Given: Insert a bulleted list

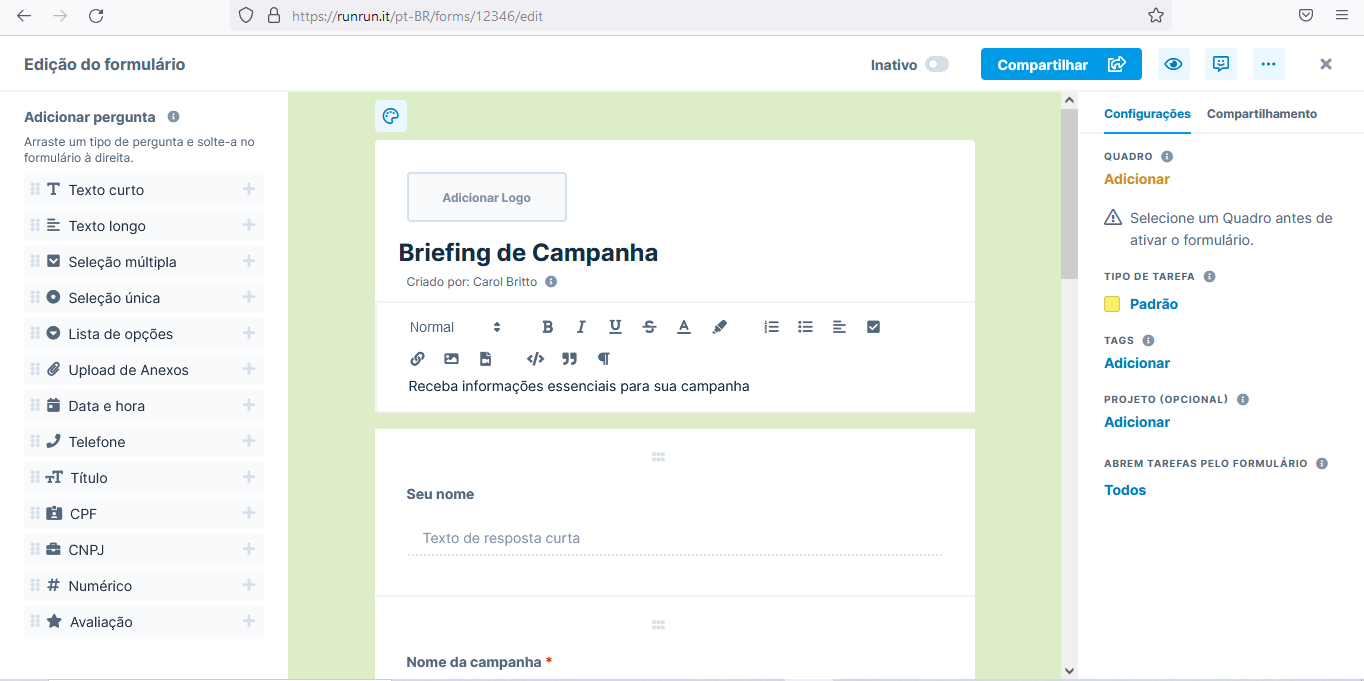Looking at the screenshot, I should tap(805, 327).
